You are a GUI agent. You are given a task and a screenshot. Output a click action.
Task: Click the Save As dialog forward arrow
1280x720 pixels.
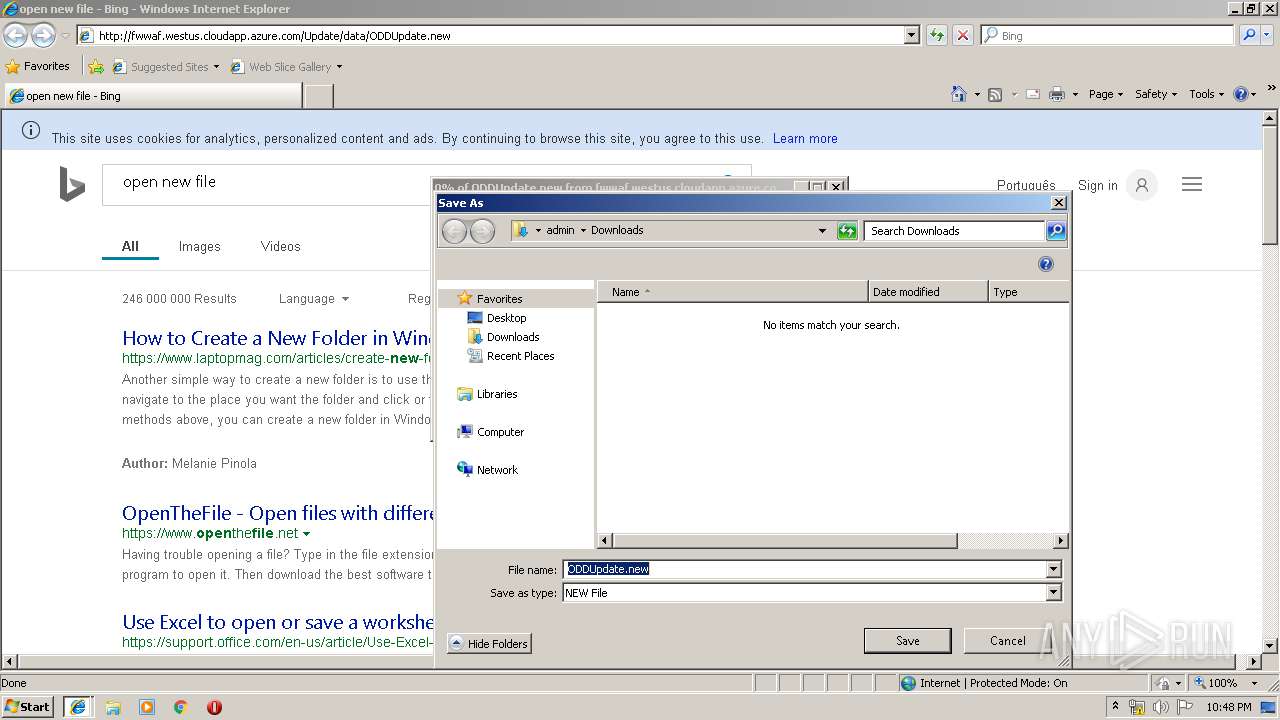tap(482, 231)
